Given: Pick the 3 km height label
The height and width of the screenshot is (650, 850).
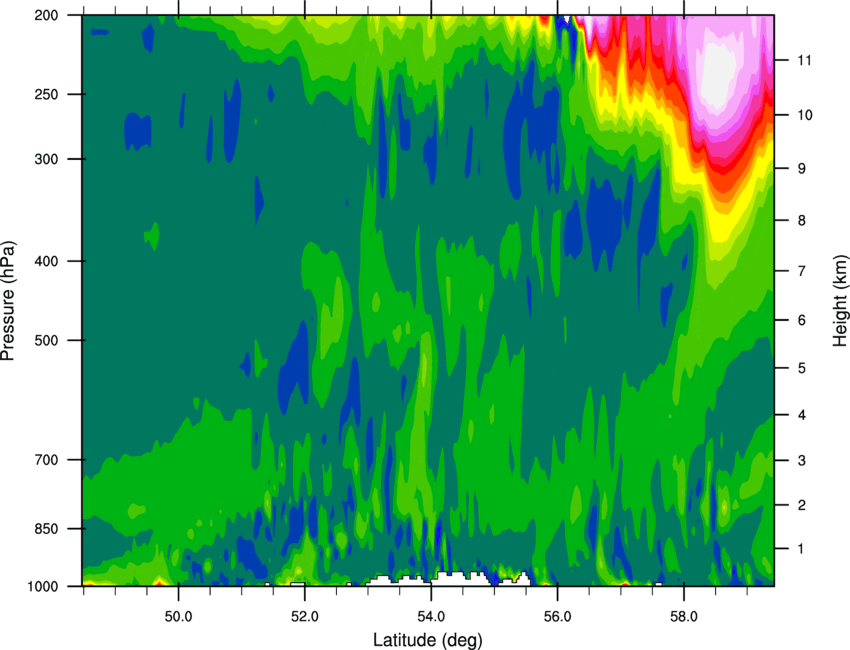Looking at the screenshot, I should tap(802, 461).
